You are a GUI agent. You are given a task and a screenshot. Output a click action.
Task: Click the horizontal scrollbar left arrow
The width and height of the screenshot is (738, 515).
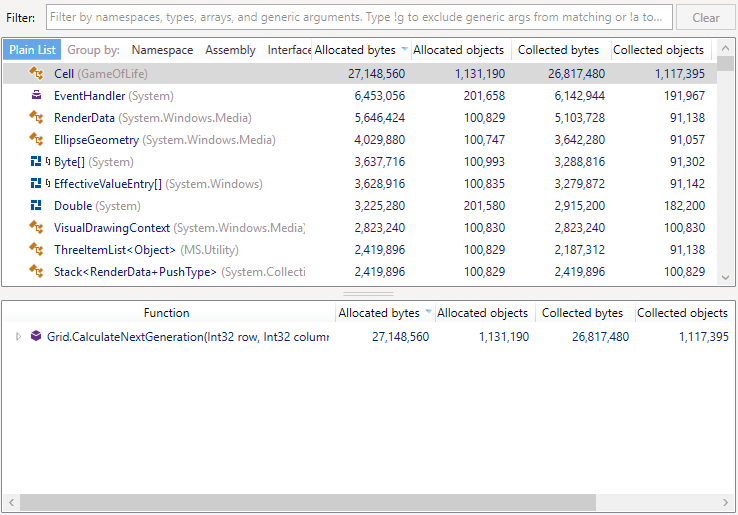[11, 502]
